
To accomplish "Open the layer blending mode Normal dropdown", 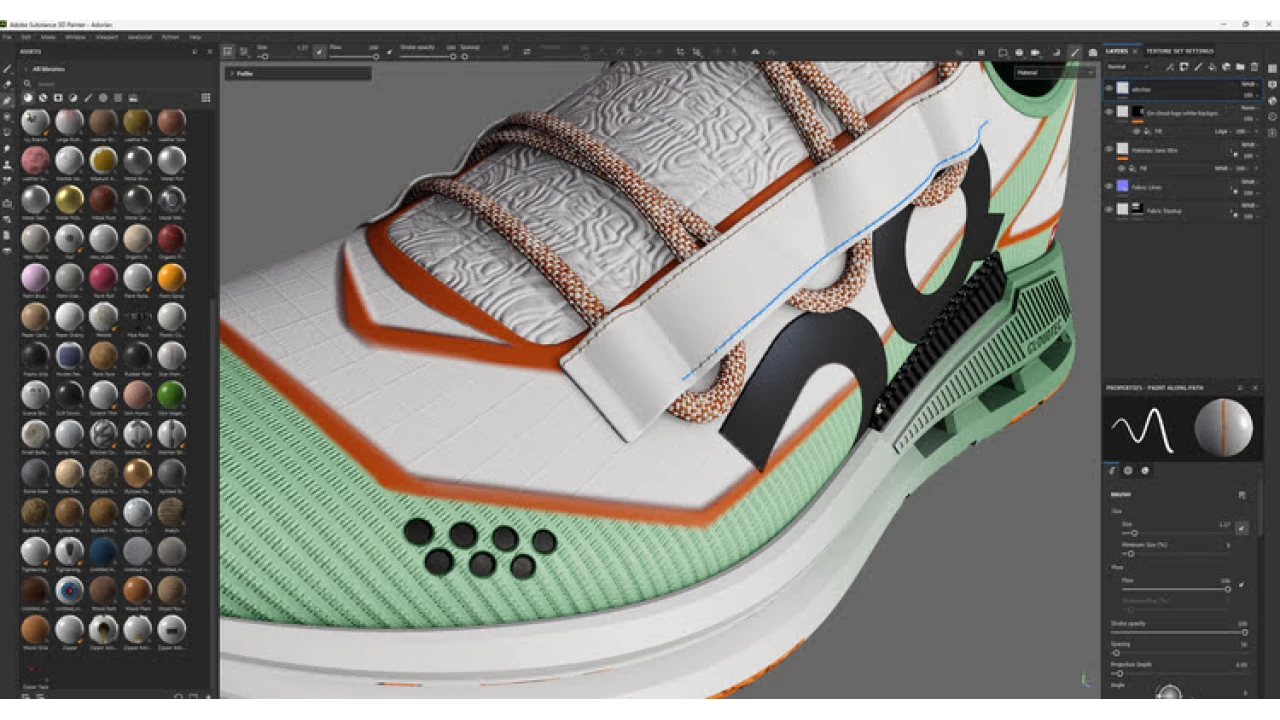I will tap(1129, 67).
